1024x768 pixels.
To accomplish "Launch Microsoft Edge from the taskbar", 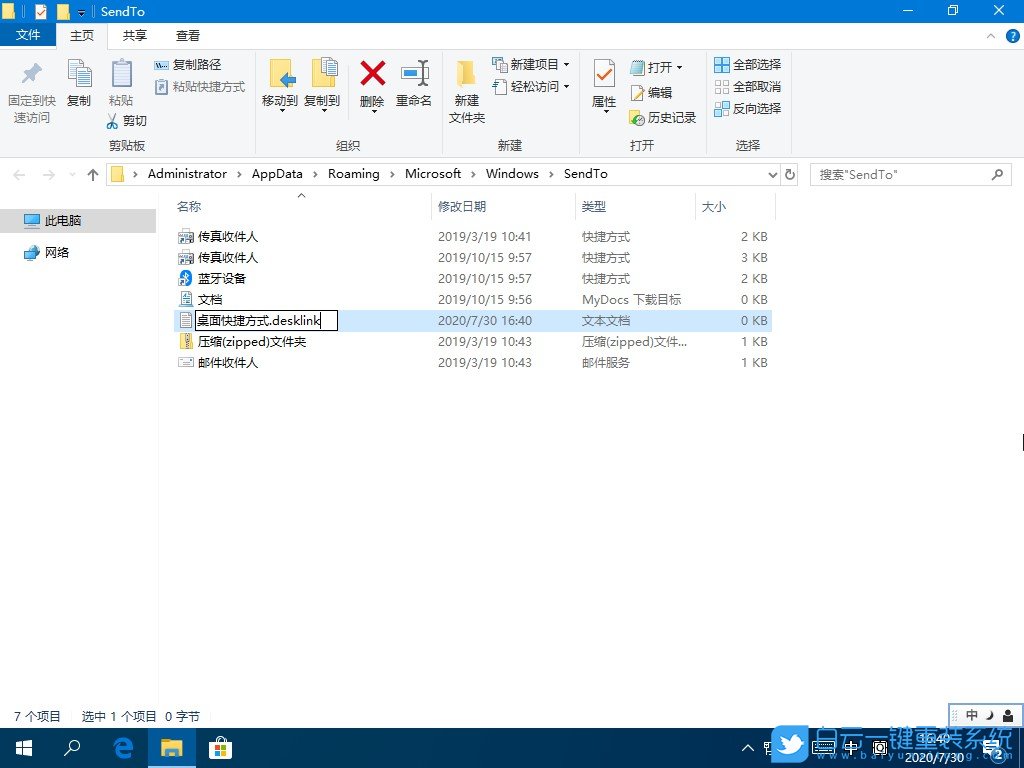I will 122,747.
